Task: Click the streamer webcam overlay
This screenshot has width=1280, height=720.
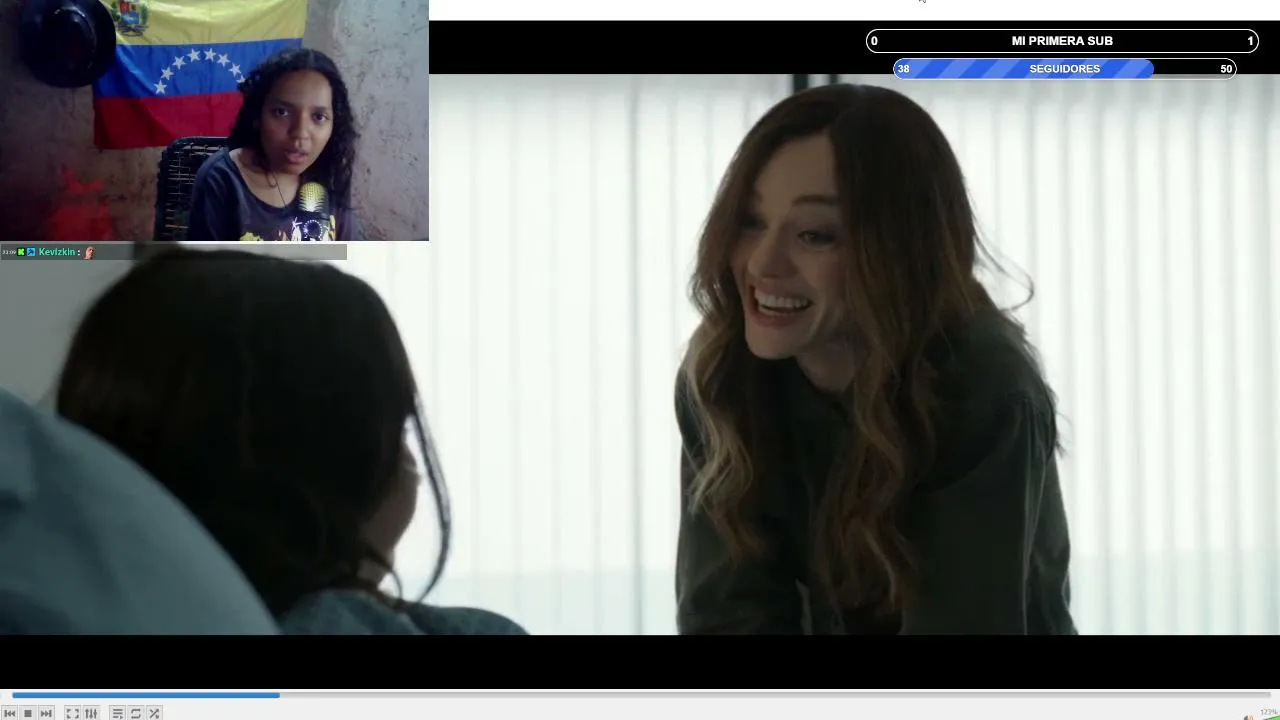Action: tap(214, 120)
